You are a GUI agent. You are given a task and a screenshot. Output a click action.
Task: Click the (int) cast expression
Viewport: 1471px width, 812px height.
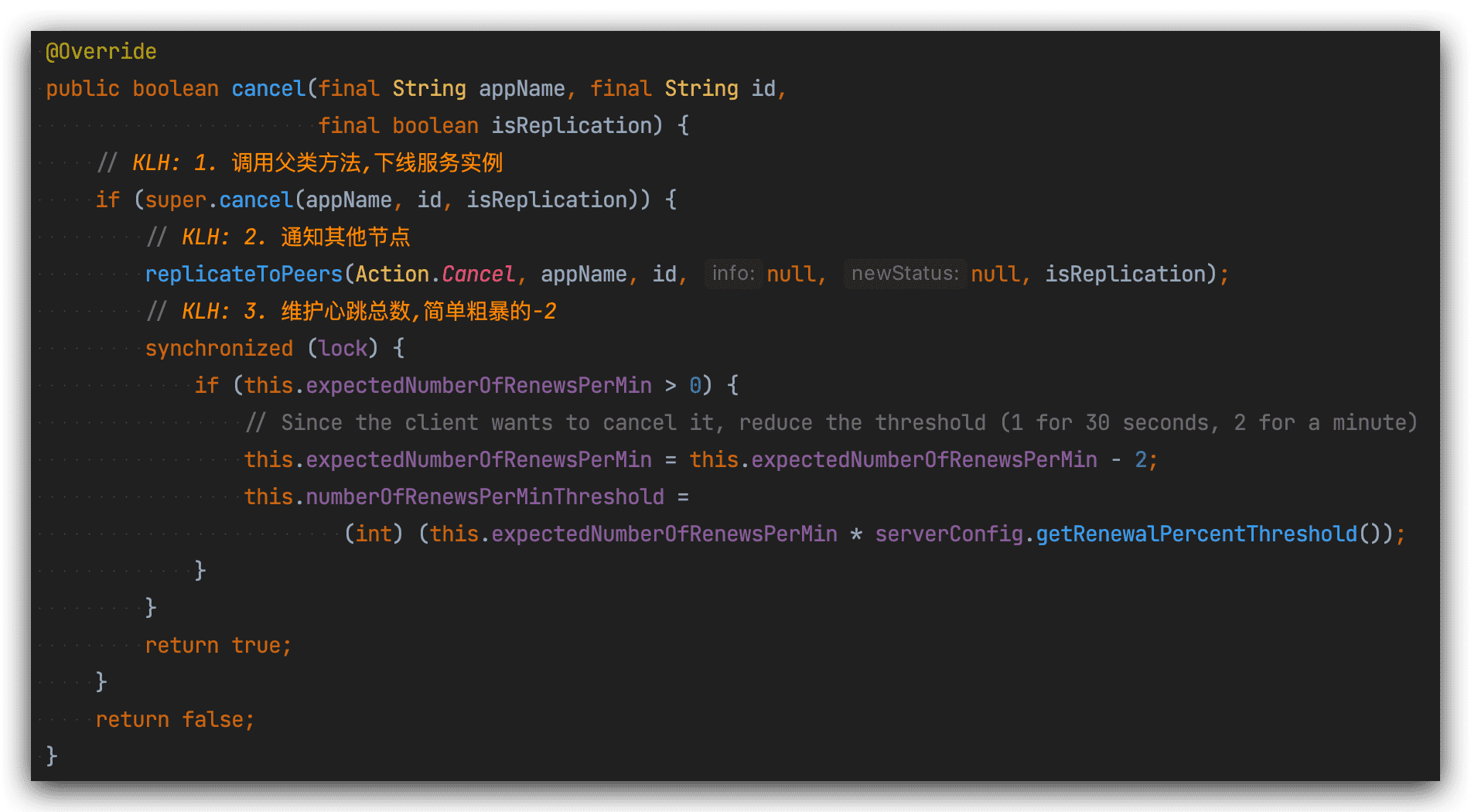tap(374, 534)
